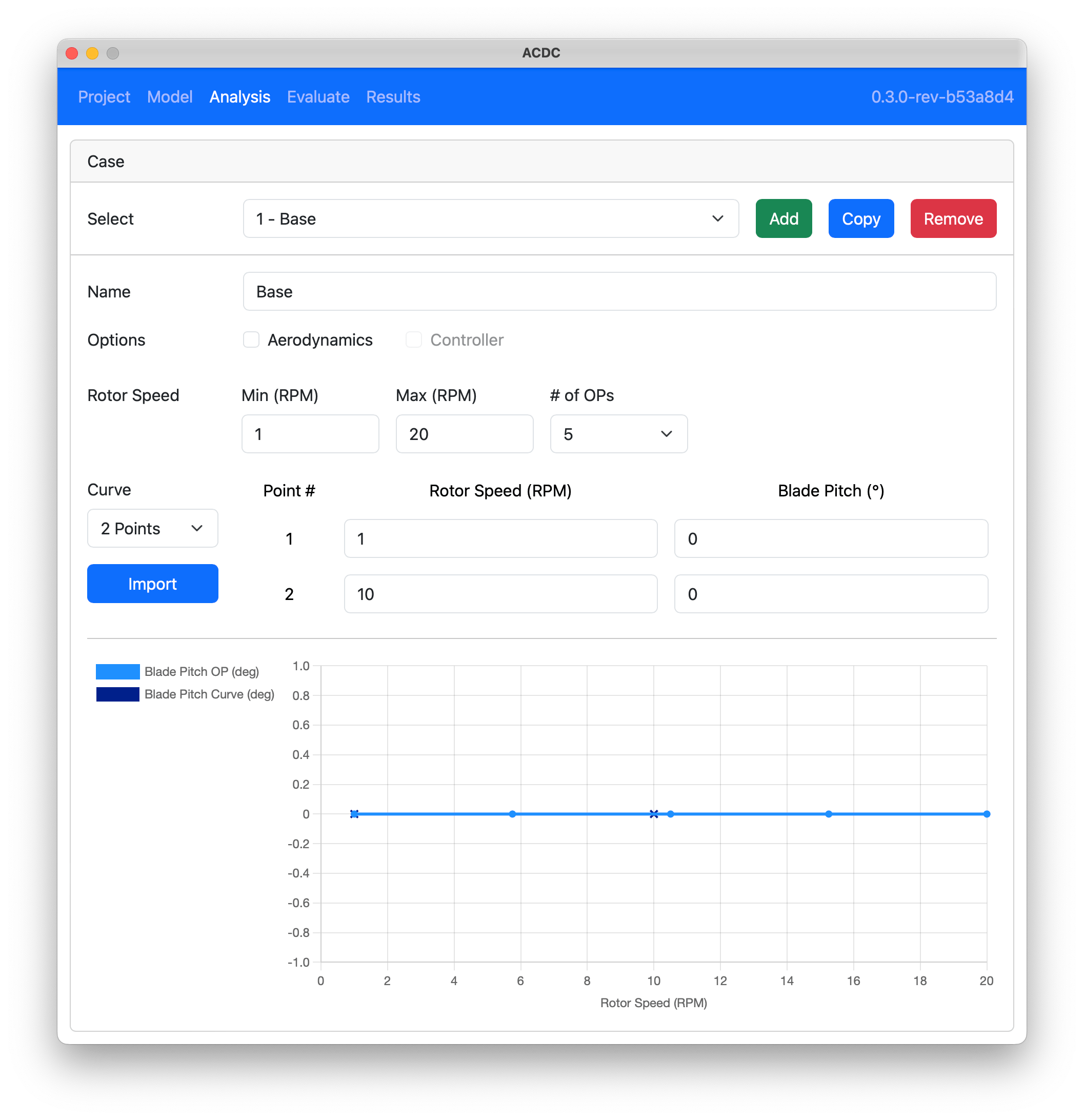
Task: Open the Curve points dropdown
Action: [x=153, y=528]
